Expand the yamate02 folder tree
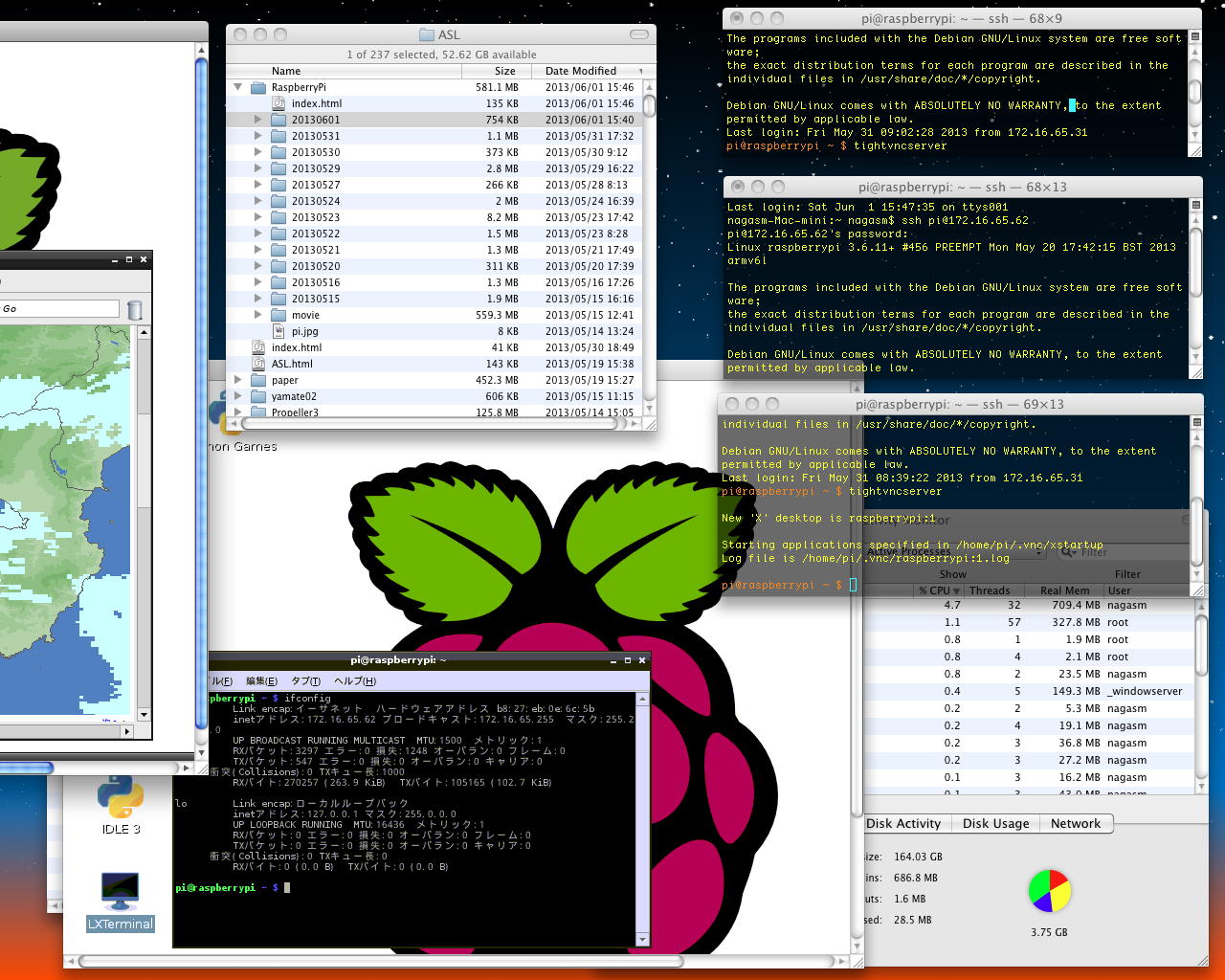This screenshot has height=980, width=1225. tap(237, 396)
